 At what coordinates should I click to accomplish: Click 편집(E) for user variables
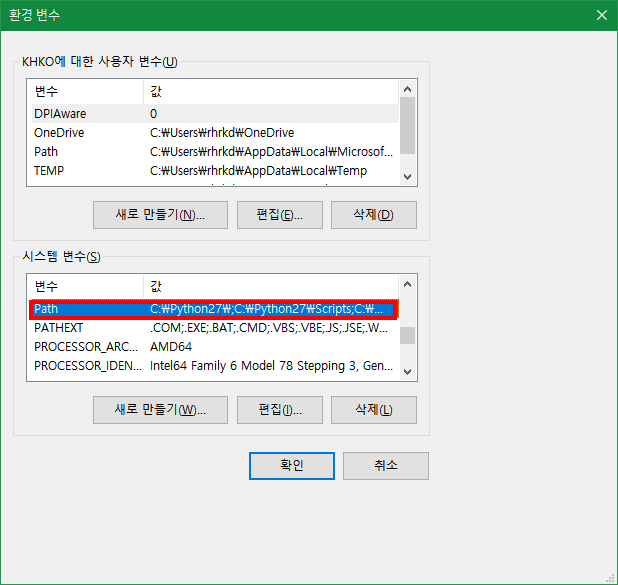[280, 215]
